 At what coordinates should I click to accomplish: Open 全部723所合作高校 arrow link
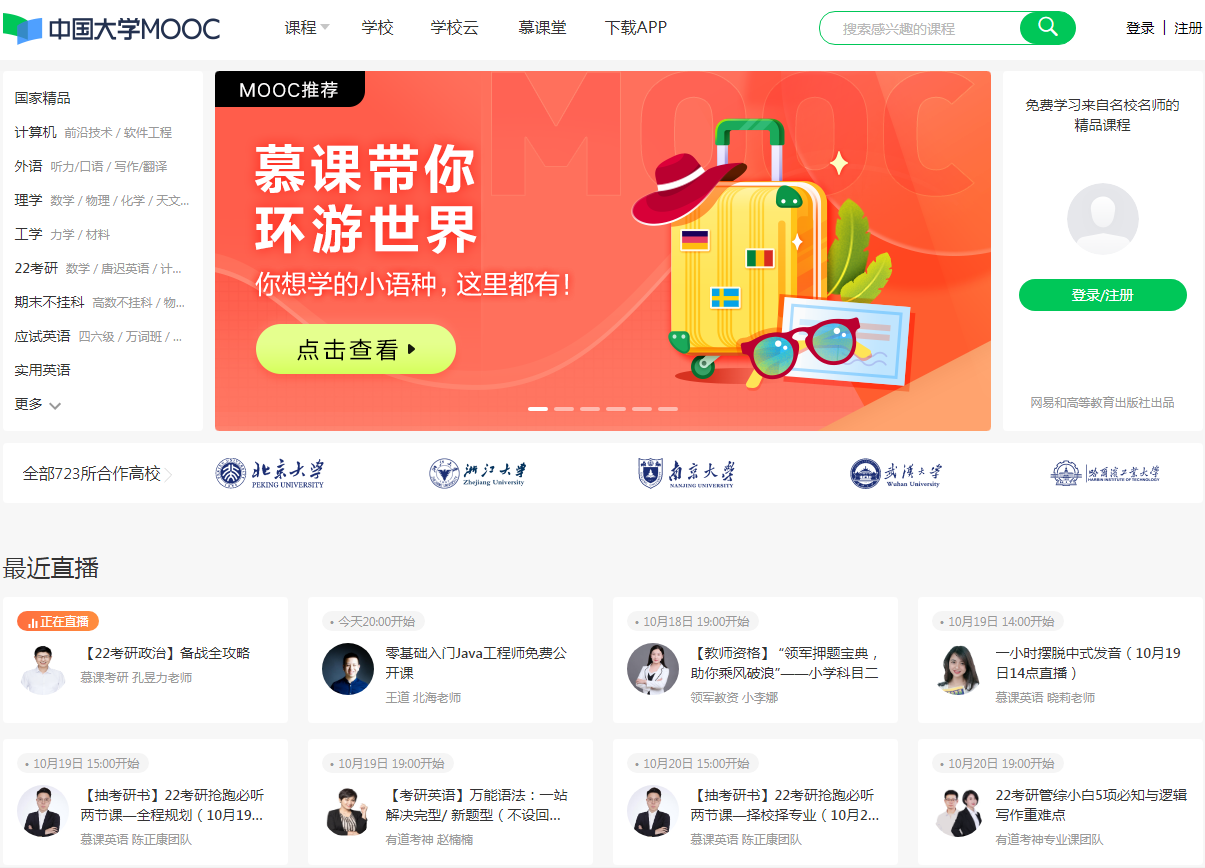click(98, 473)
